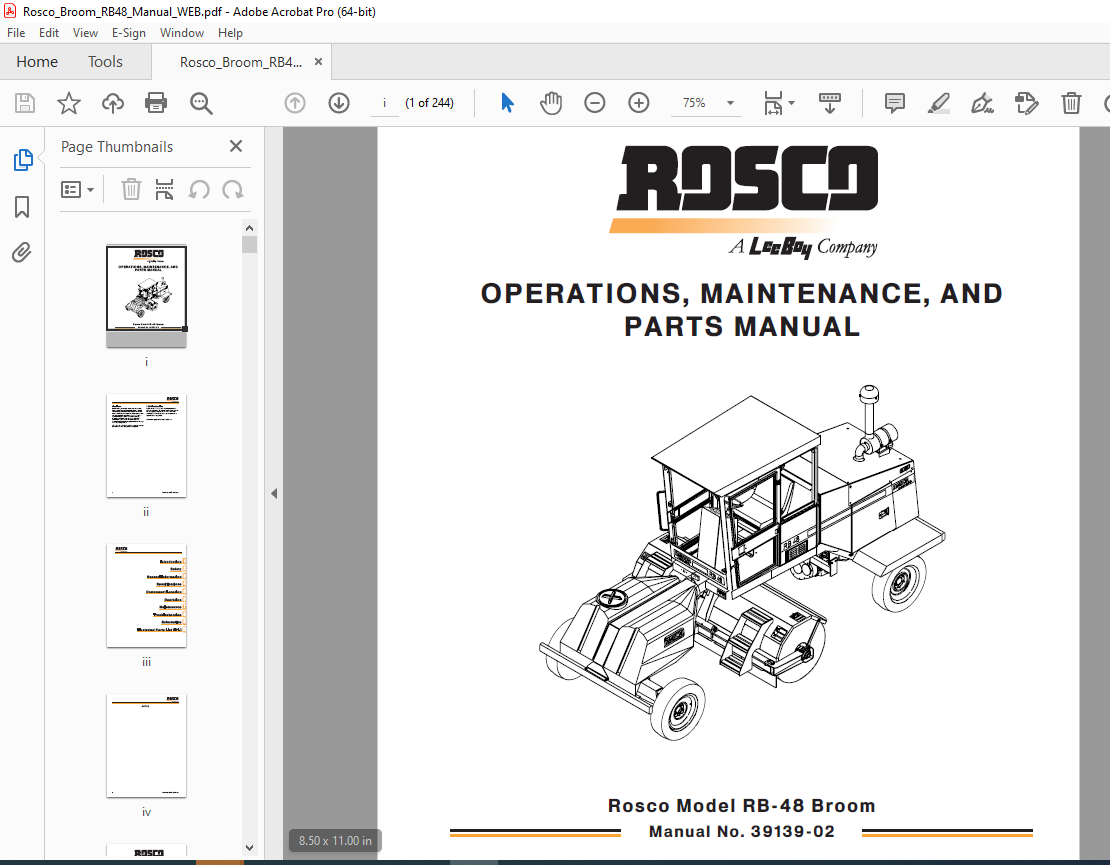Screen dimensions: 1110x865
Task: Activate the hand pan tool
Action: [551, 103]
